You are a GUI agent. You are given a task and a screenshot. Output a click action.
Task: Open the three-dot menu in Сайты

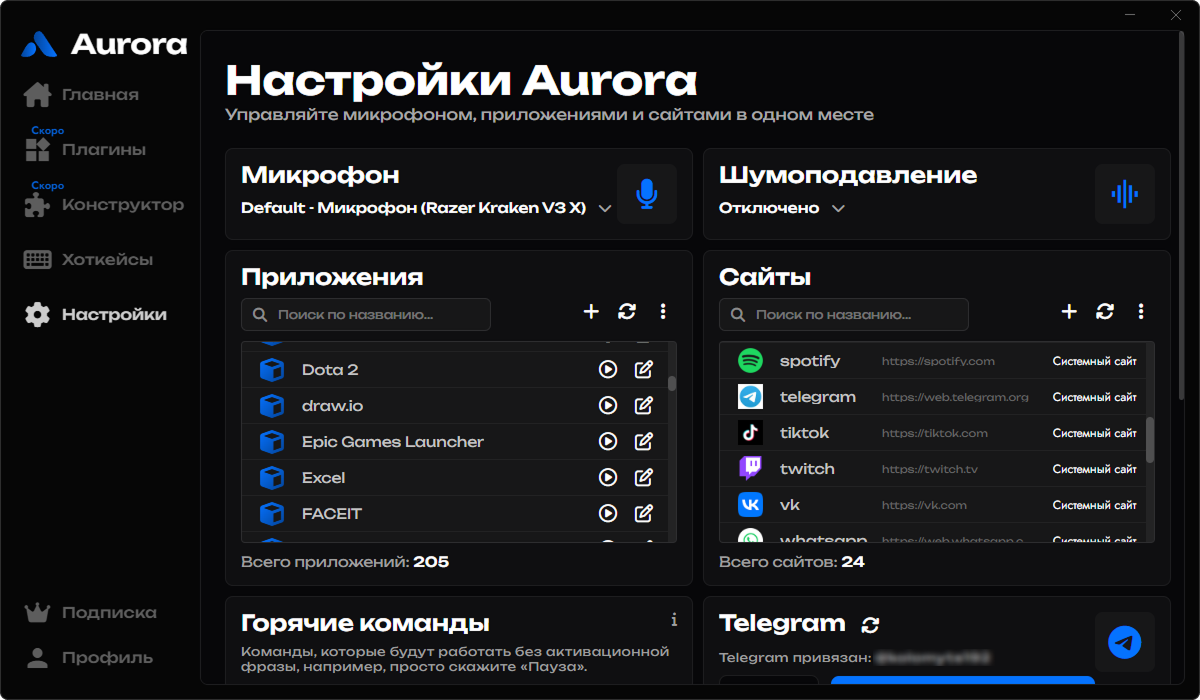(x=1141, y=312)
